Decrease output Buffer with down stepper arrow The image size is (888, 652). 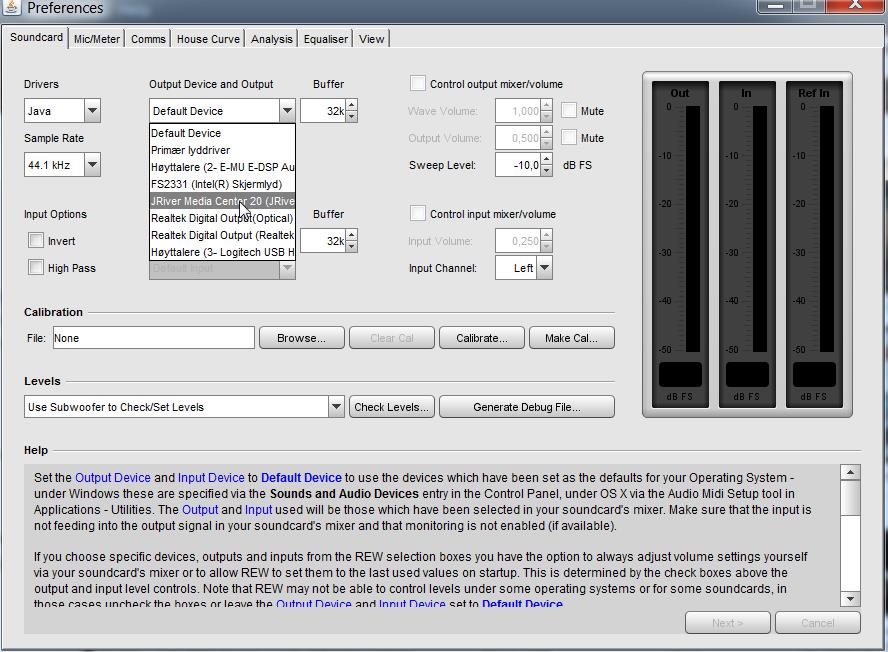[351, 116]
